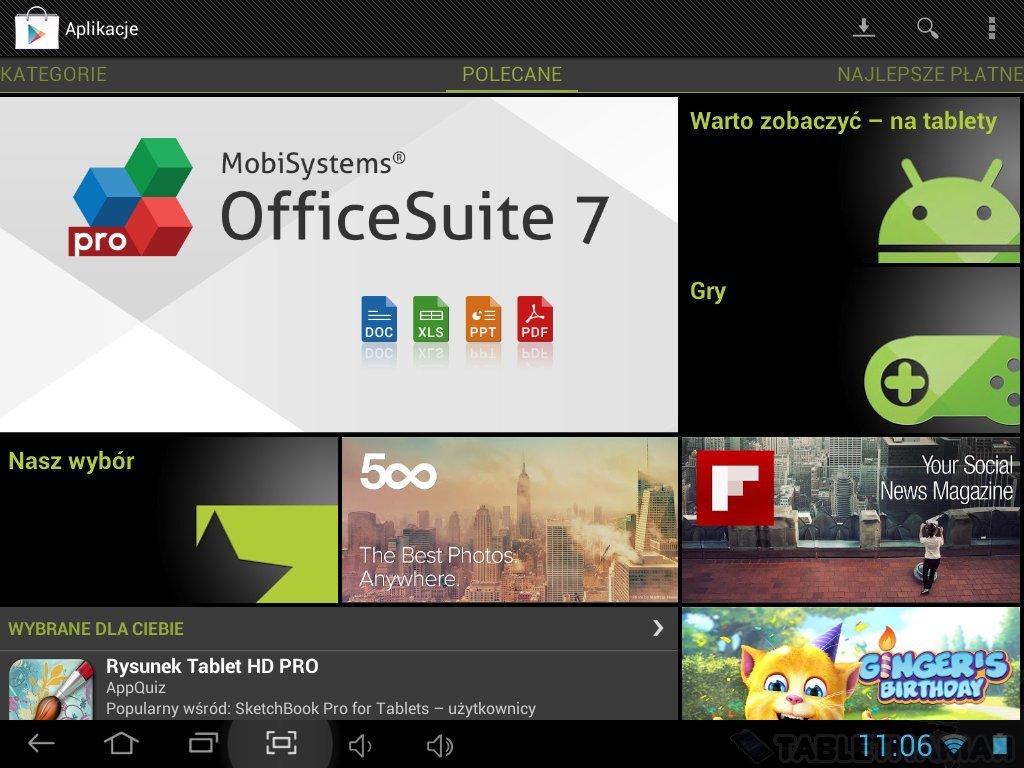Open the downloads icon in top bar
Viewport: 1024px width, 768px height.
click(863, 28)
